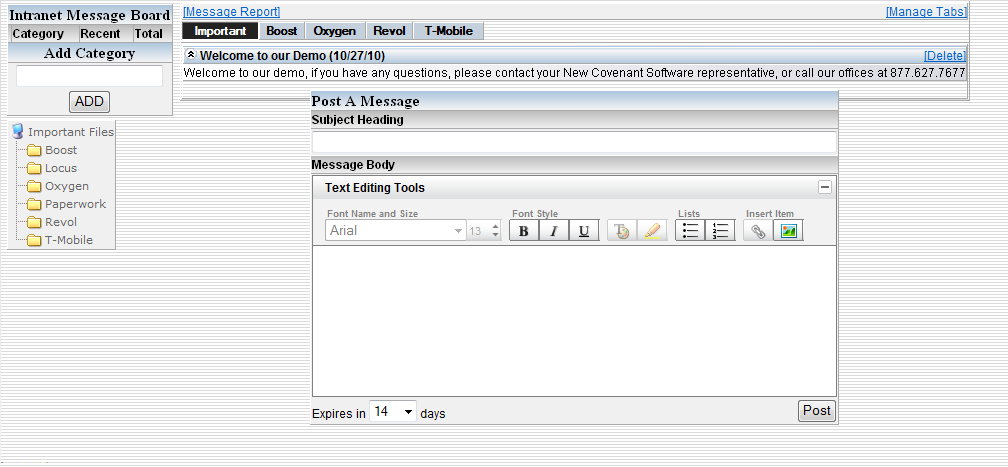The image size is (1008, 467).
Task: Click the insert image icon
Action: 788,231
